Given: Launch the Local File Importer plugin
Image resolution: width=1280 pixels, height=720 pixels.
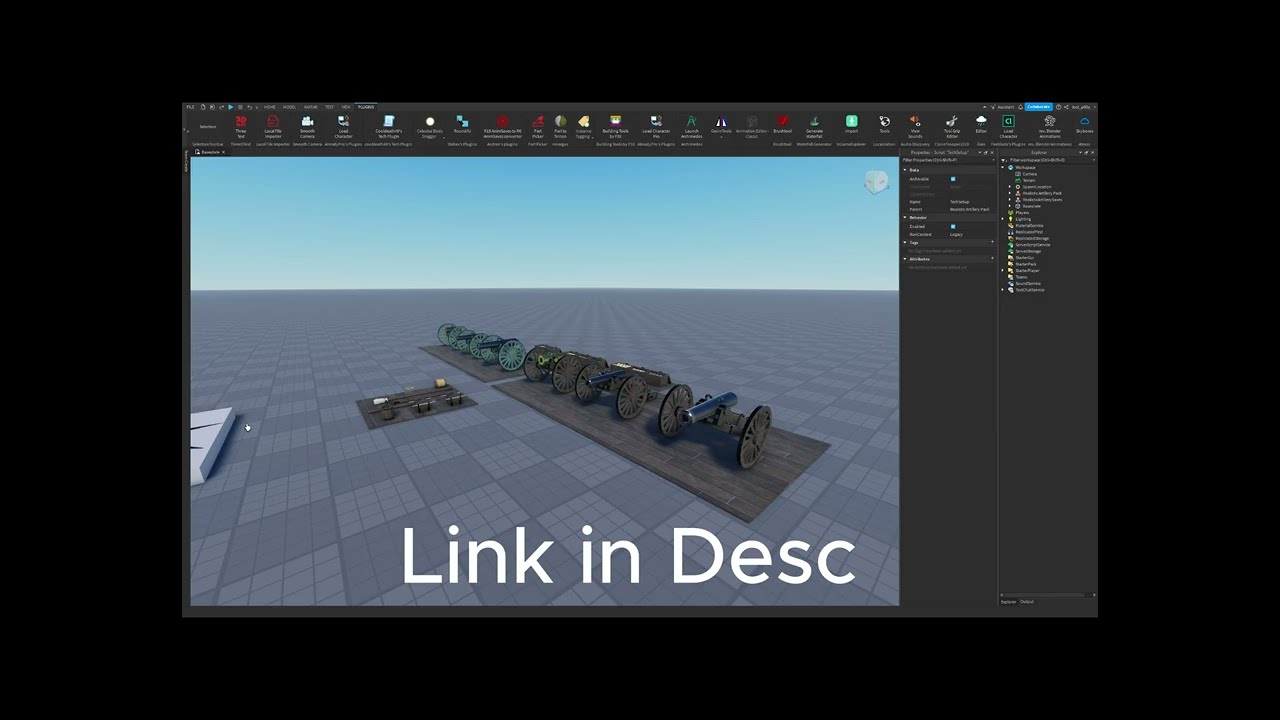Looking at the screenshot, I should click(x=273, y=126).
